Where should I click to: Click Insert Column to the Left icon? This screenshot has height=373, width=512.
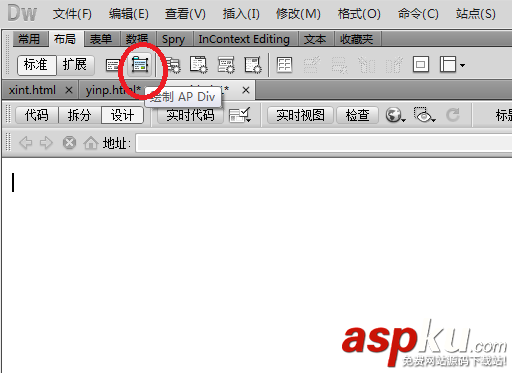(367, 65)
